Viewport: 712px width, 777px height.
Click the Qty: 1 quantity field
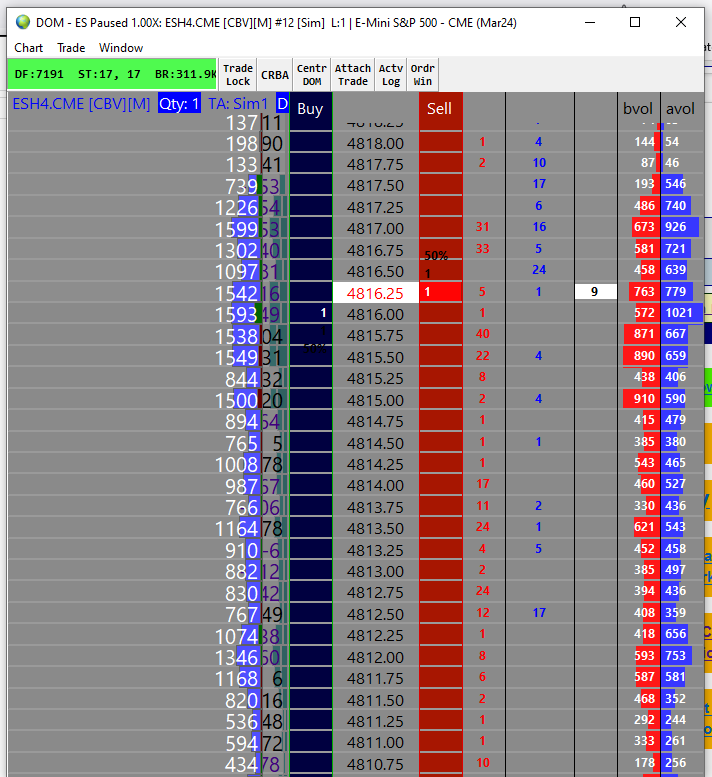[179, 104]
